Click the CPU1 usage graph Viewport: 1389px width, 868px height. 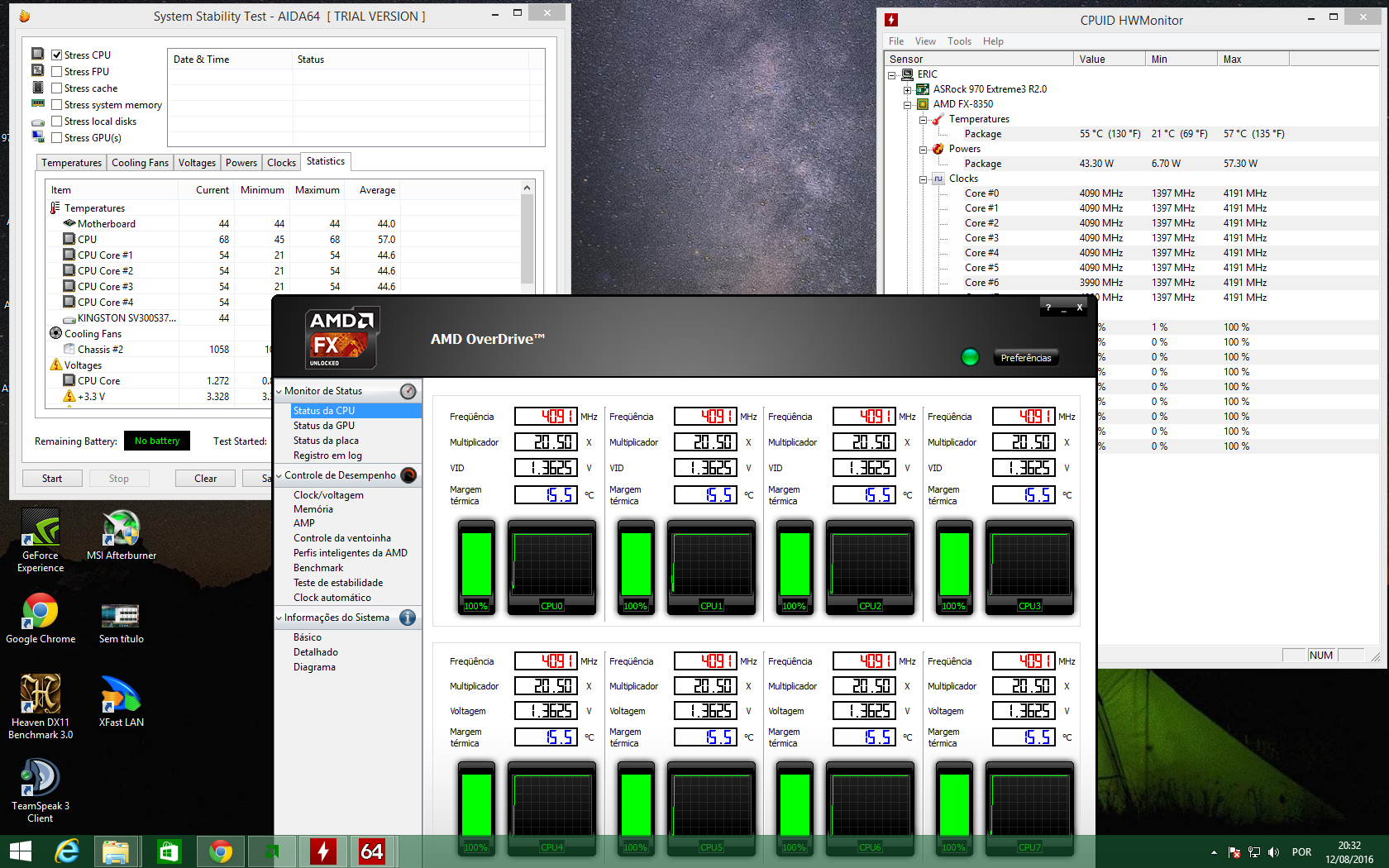click(x=711, y=566)
